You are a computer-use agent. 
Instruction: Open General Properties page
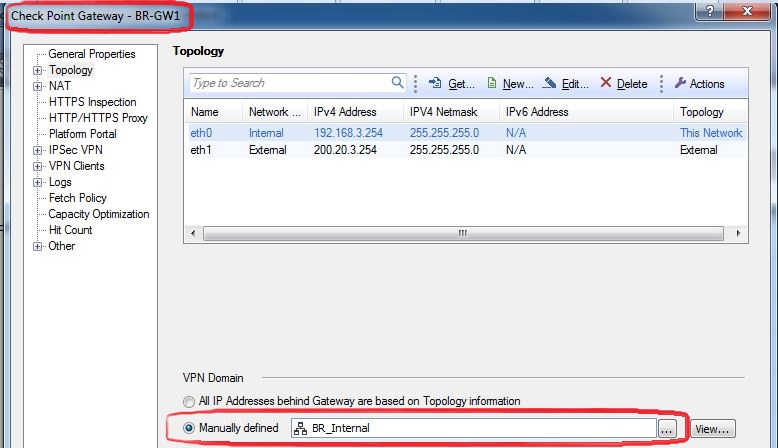(92, 54)
